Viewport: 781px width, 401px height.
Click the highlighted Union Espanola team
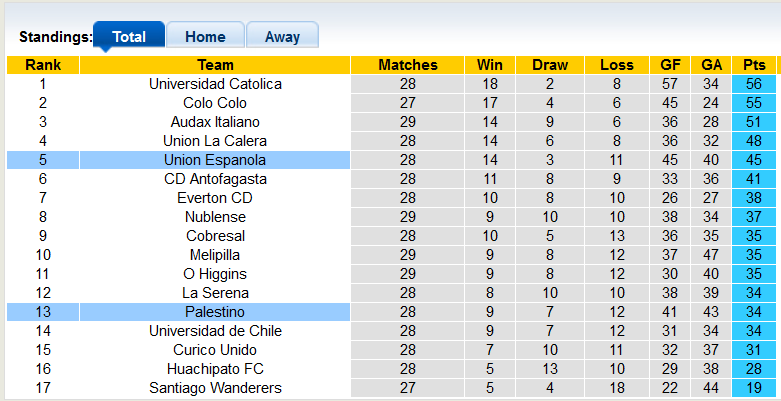(x=215, y=160)
